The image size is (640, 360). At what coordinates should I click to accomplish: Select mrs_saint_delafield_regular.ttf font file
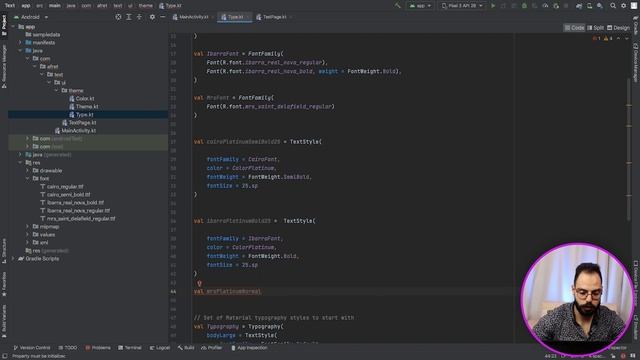[x=81, y=219]
